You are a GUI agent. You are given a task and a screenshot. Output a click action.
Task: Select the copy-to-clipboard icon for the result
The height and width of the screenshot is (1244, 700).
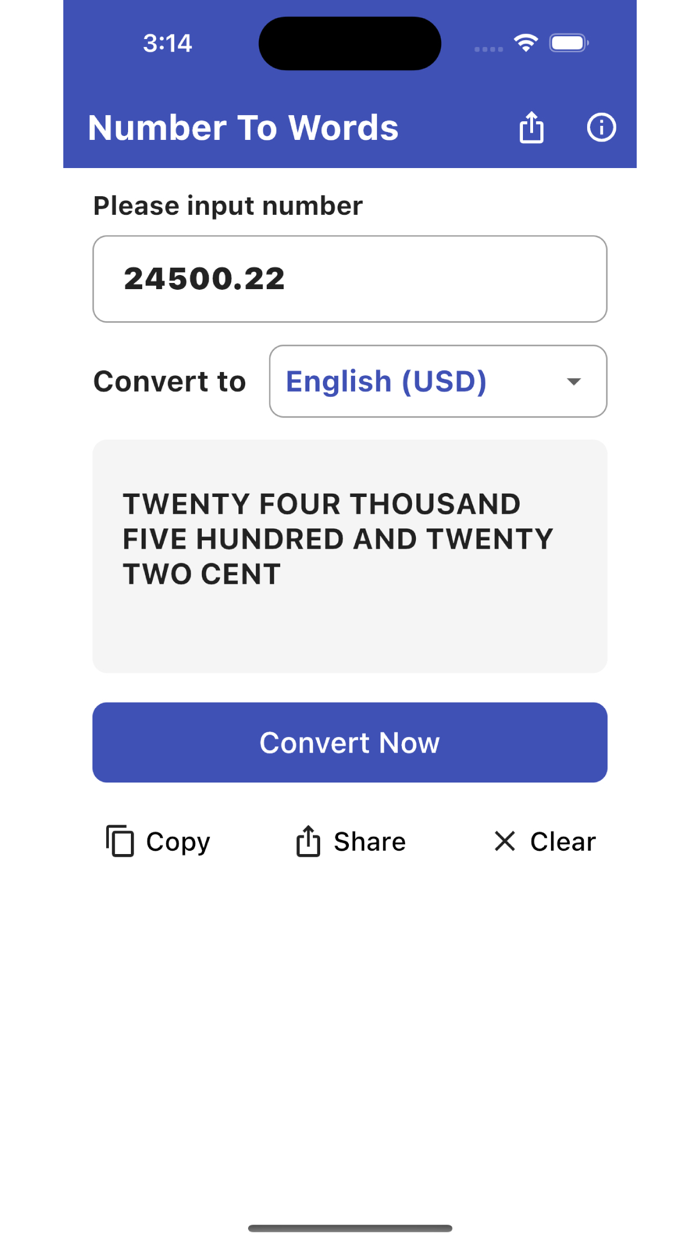point(120,841)
